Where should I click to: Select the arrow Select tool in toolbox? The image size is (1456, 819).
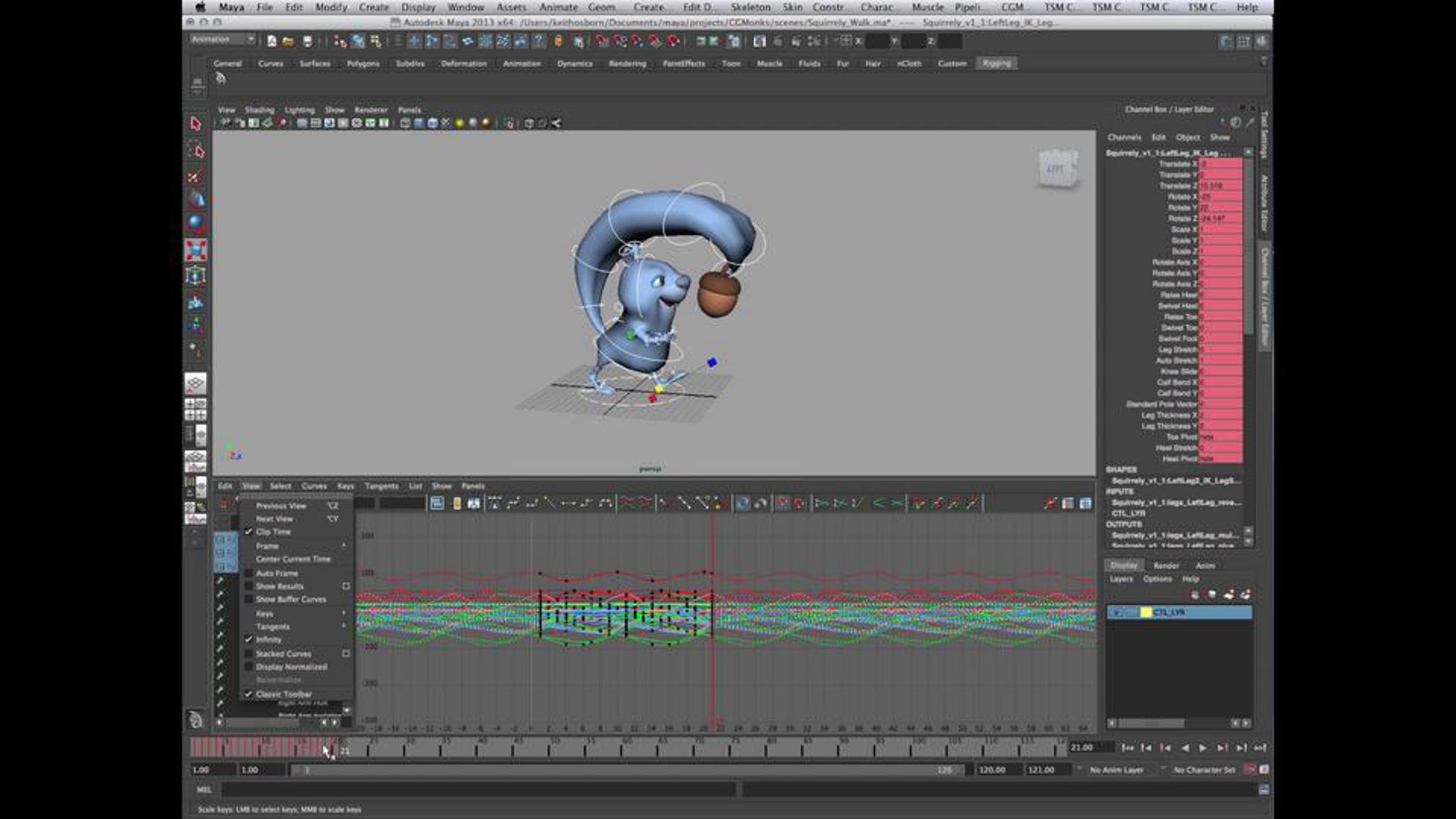tap(195, 124)
